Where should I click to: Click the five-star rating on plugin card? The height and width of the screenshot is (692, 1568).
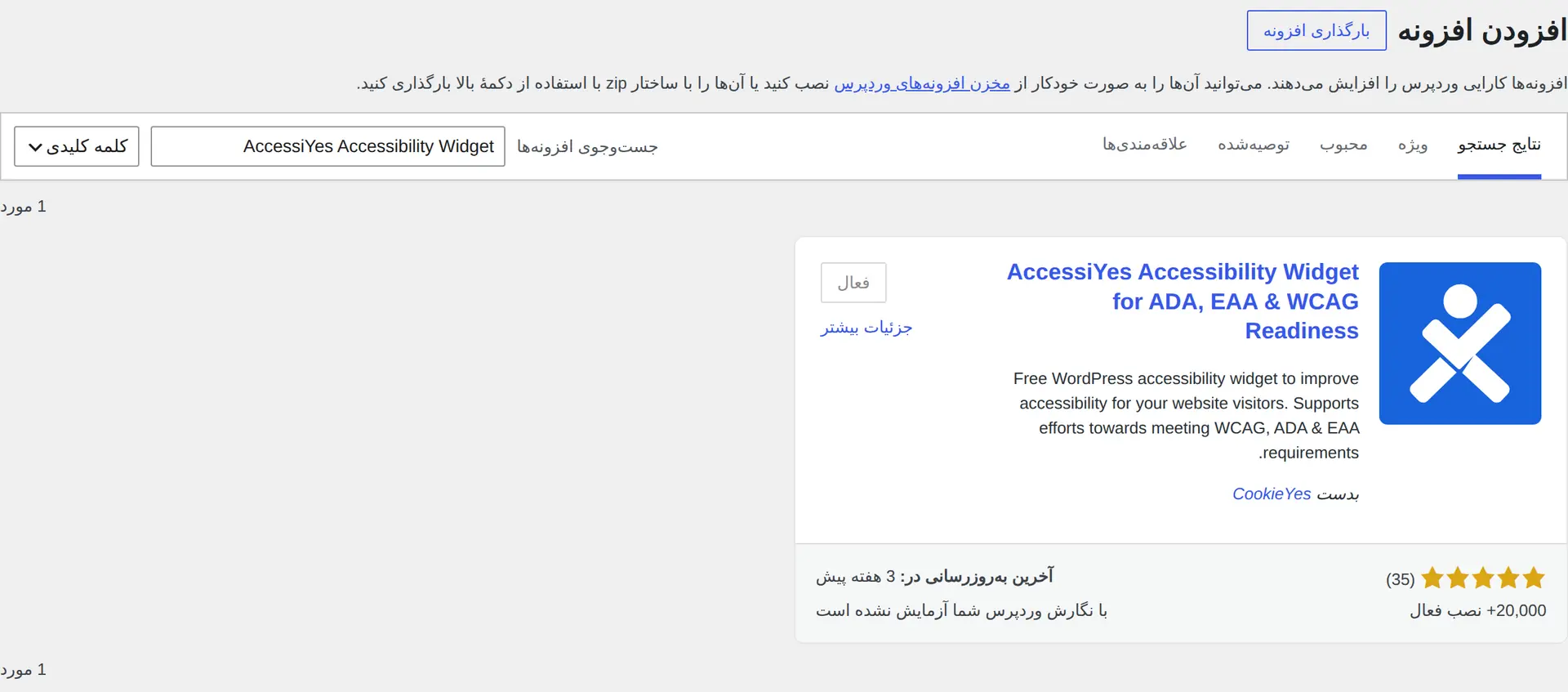pos(1483,578)
